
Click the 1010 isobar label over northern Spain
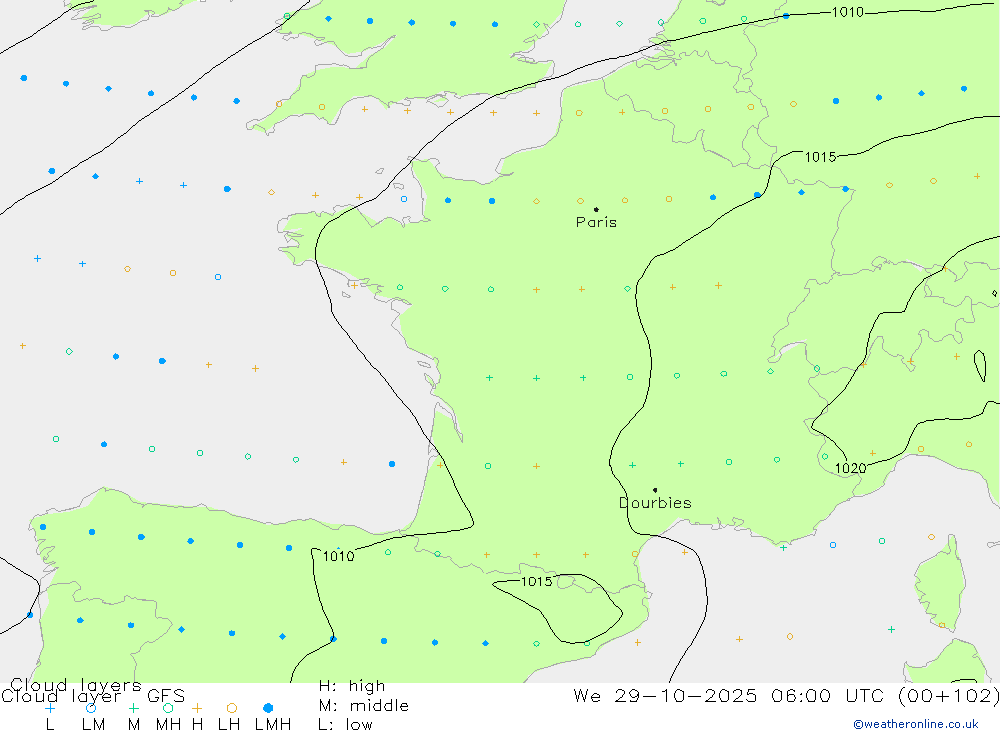point(339,556)
